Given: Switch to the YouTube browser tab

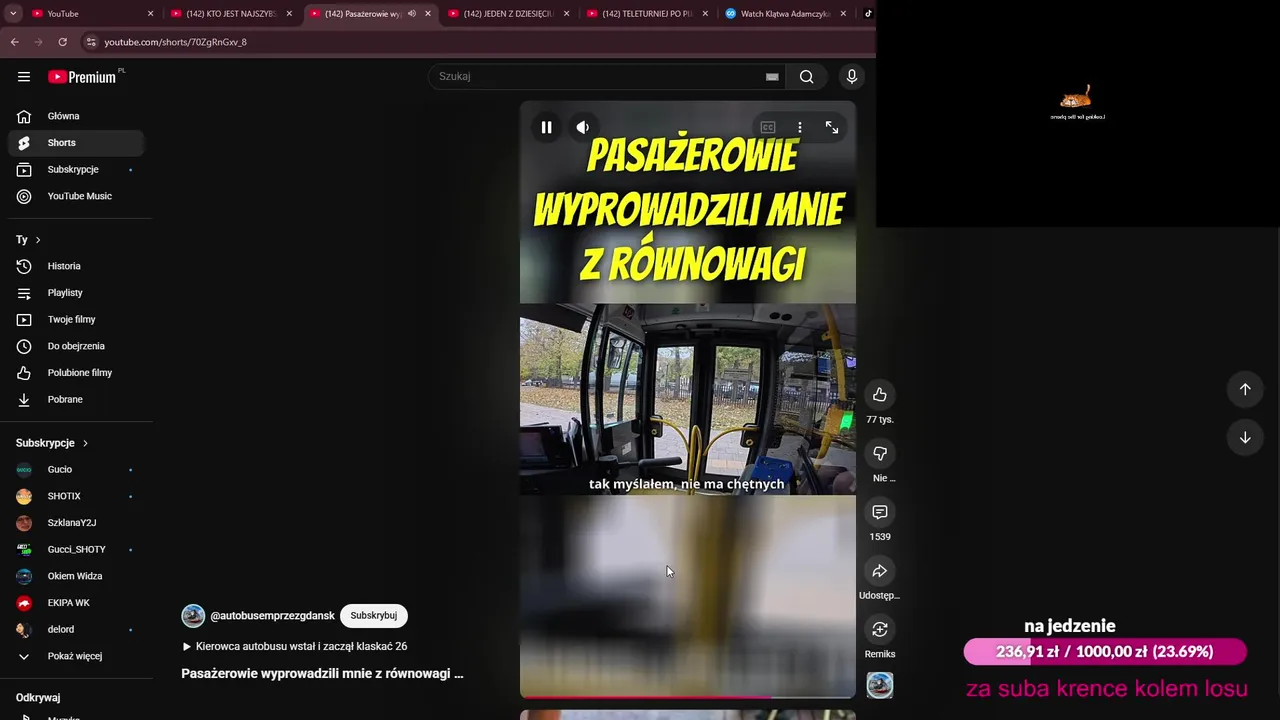Looking at the screenshot, I should [92, 14].
